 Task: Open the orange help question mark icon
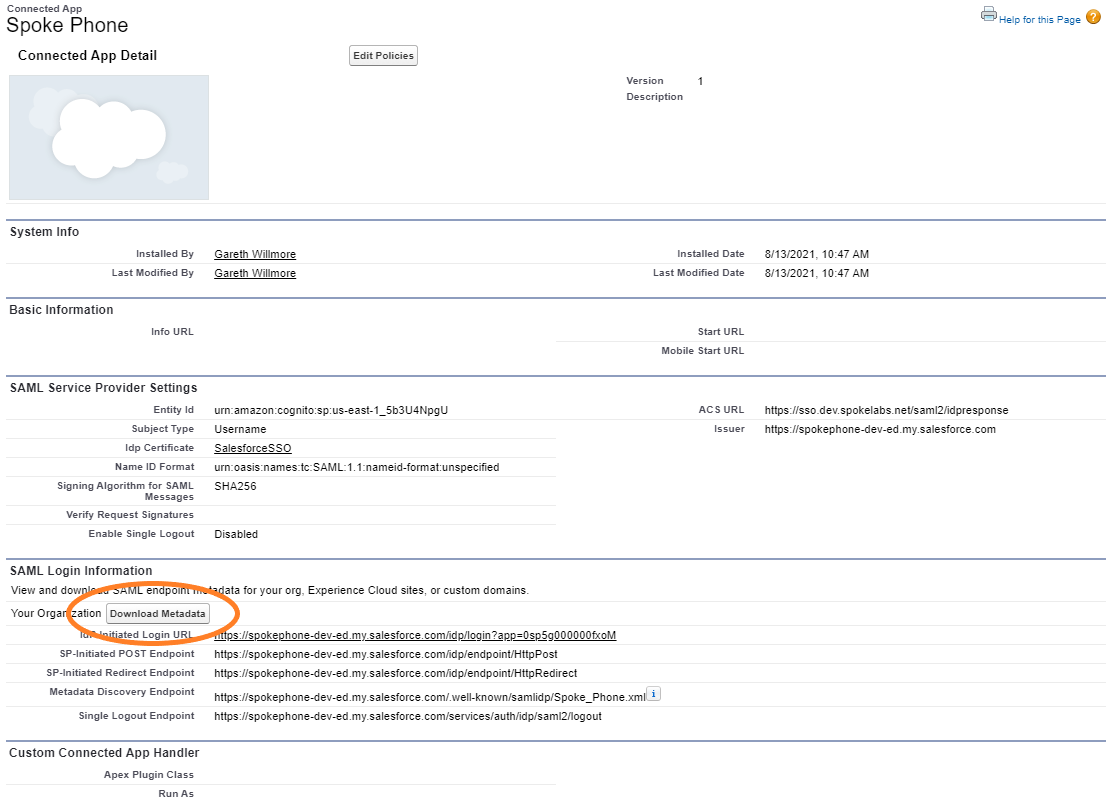1093,17
